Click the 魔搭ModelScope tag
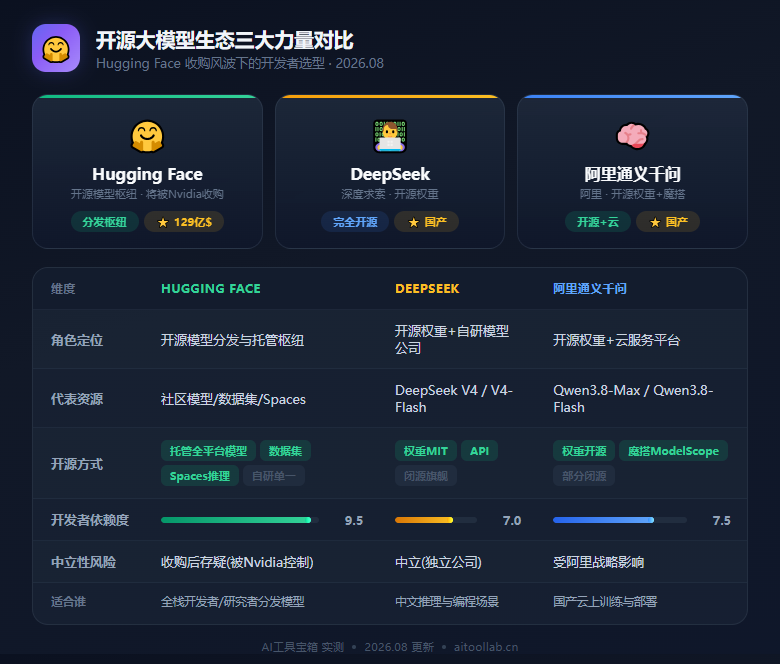Viewport: 780px width, 664px height. (x=674, y=451)
